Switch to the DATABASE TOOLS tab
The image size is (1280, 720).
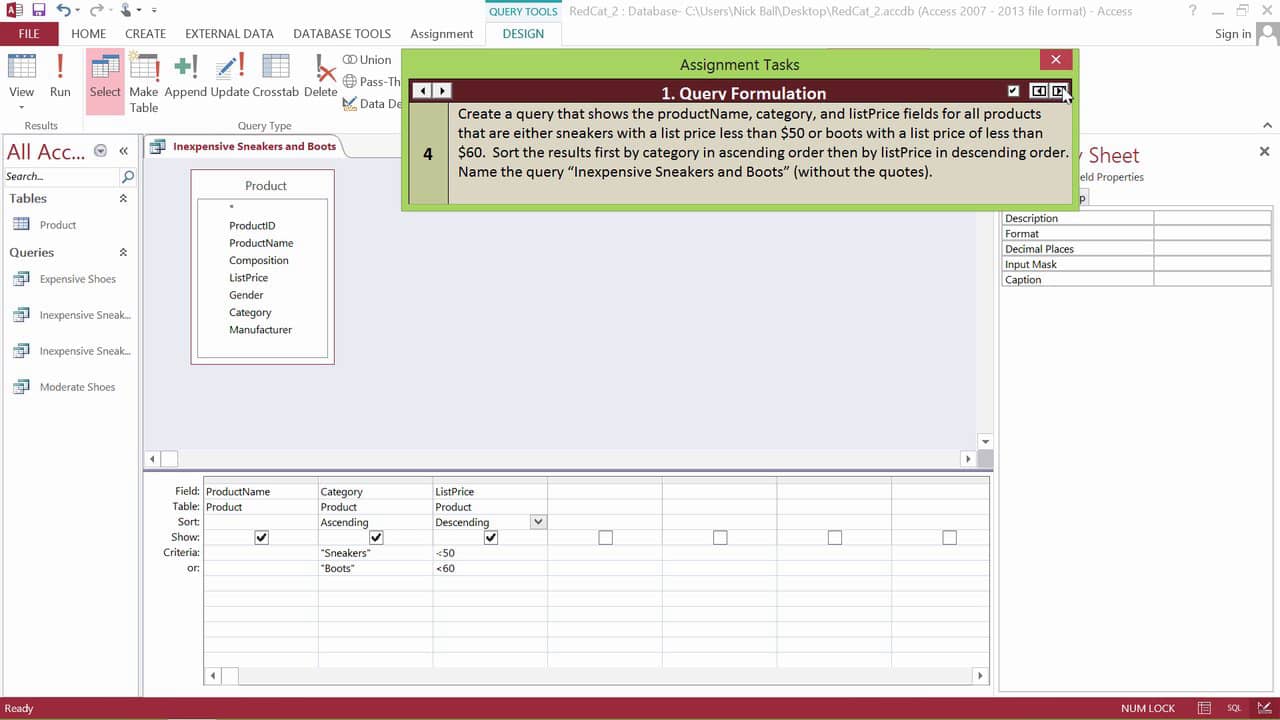click(x=342, y=33)
